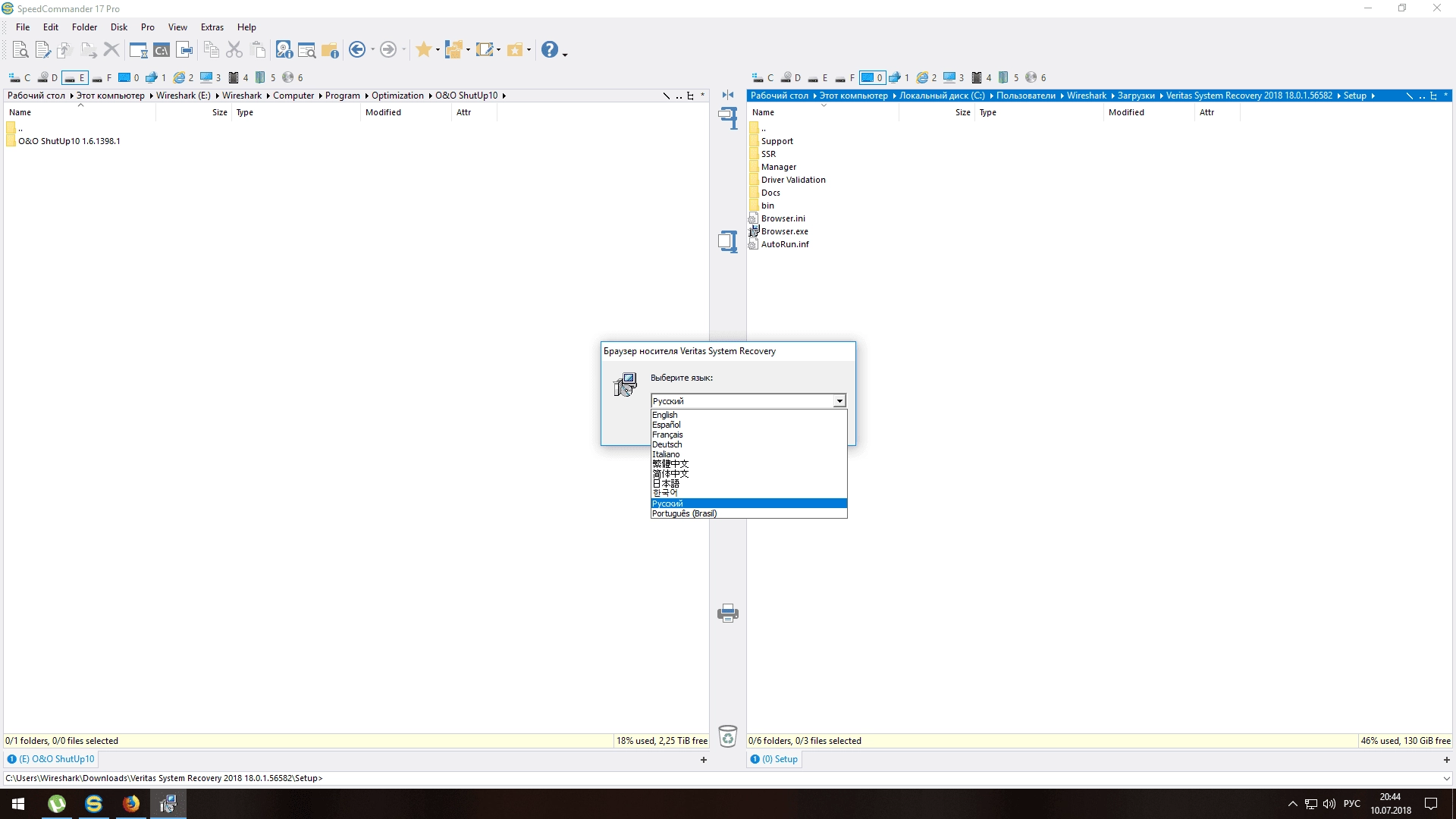
Task: Click the recycle bin icon in the middle bar
Action: click(x=728, y=736)
